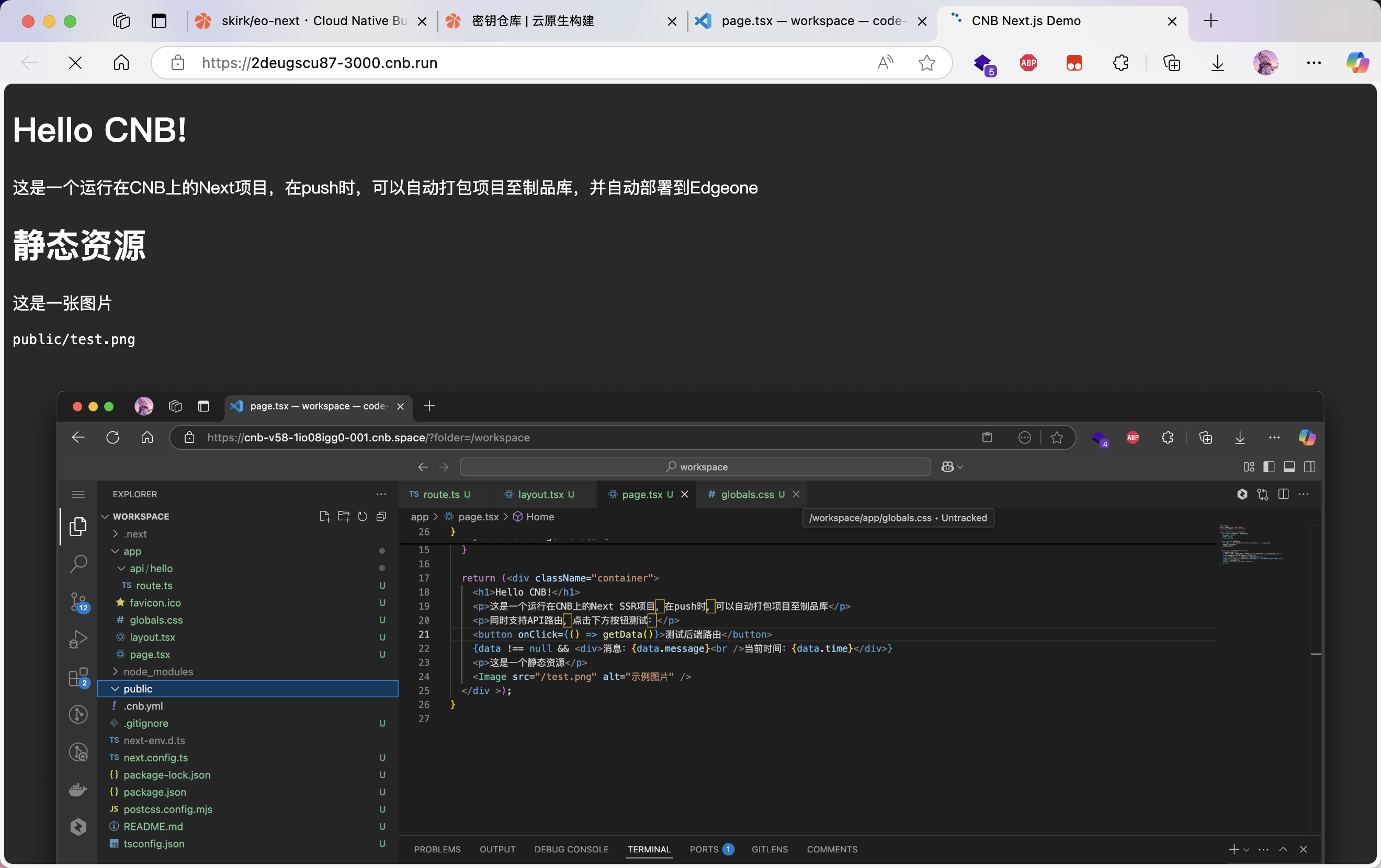Open Extensions icon with badge 2 in activity bar
The image size is (1381, 868).
(78, 678)
